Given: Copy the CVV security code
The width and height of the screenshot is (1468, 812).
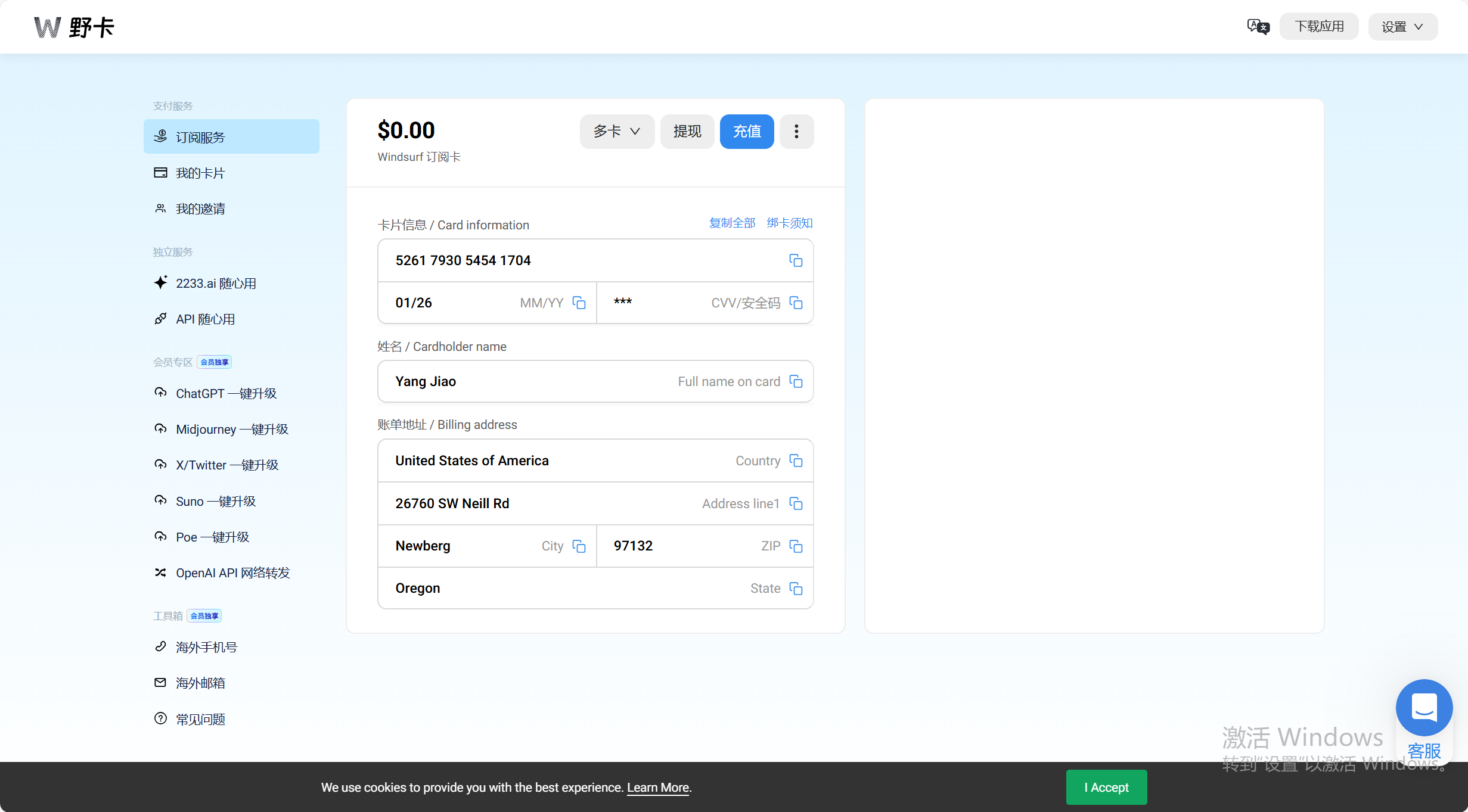Looking at the screenshot, I should (x=796, y=303).
